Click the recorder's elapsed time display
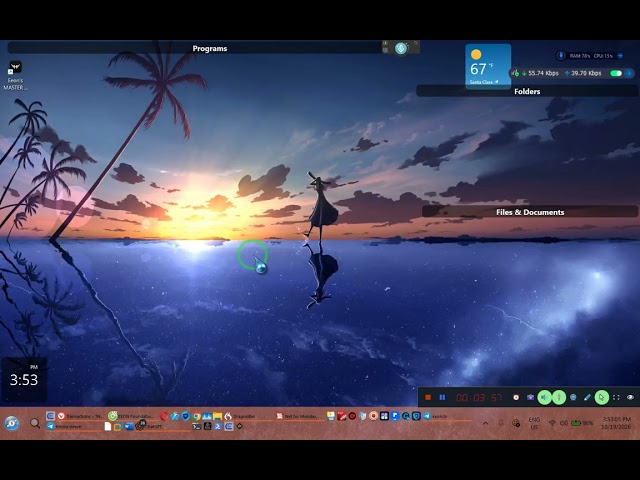Viewport: 640px width, 480px height. pyautogui.click(x=479, y=398)
